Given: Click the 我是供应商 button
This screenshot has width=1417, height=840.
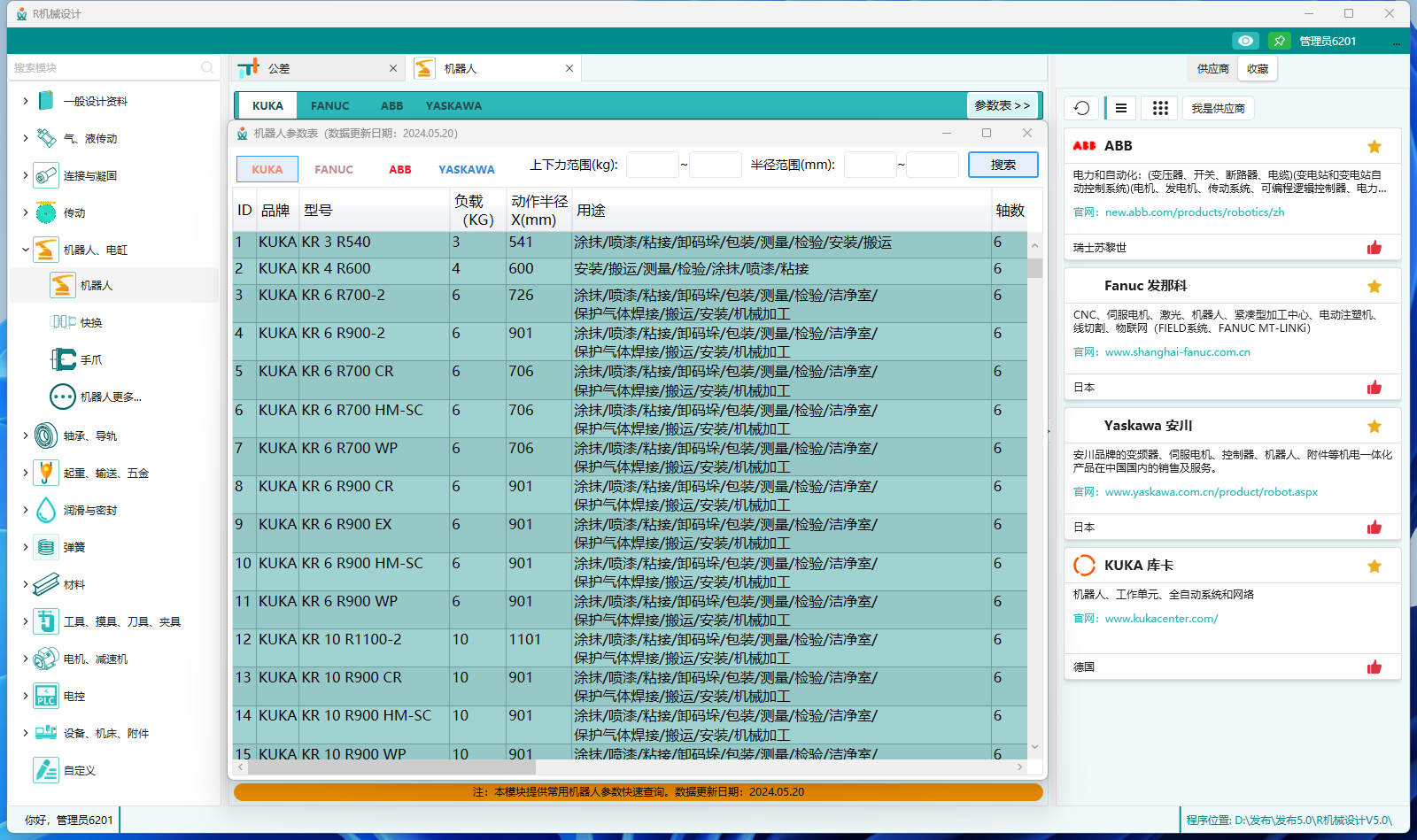Looking at the screenshot, I should click(x=1218, y=108).
